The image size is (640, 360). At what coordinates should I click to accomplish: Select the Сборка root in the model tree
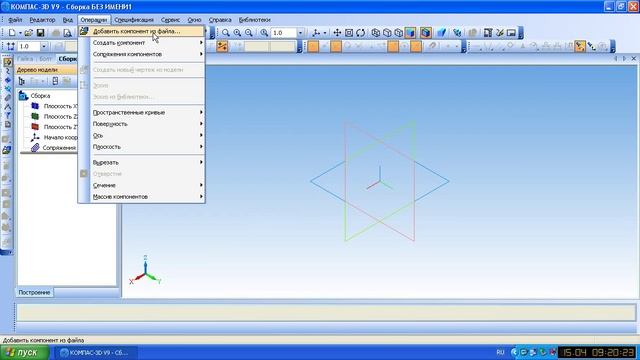coord(40,96)
